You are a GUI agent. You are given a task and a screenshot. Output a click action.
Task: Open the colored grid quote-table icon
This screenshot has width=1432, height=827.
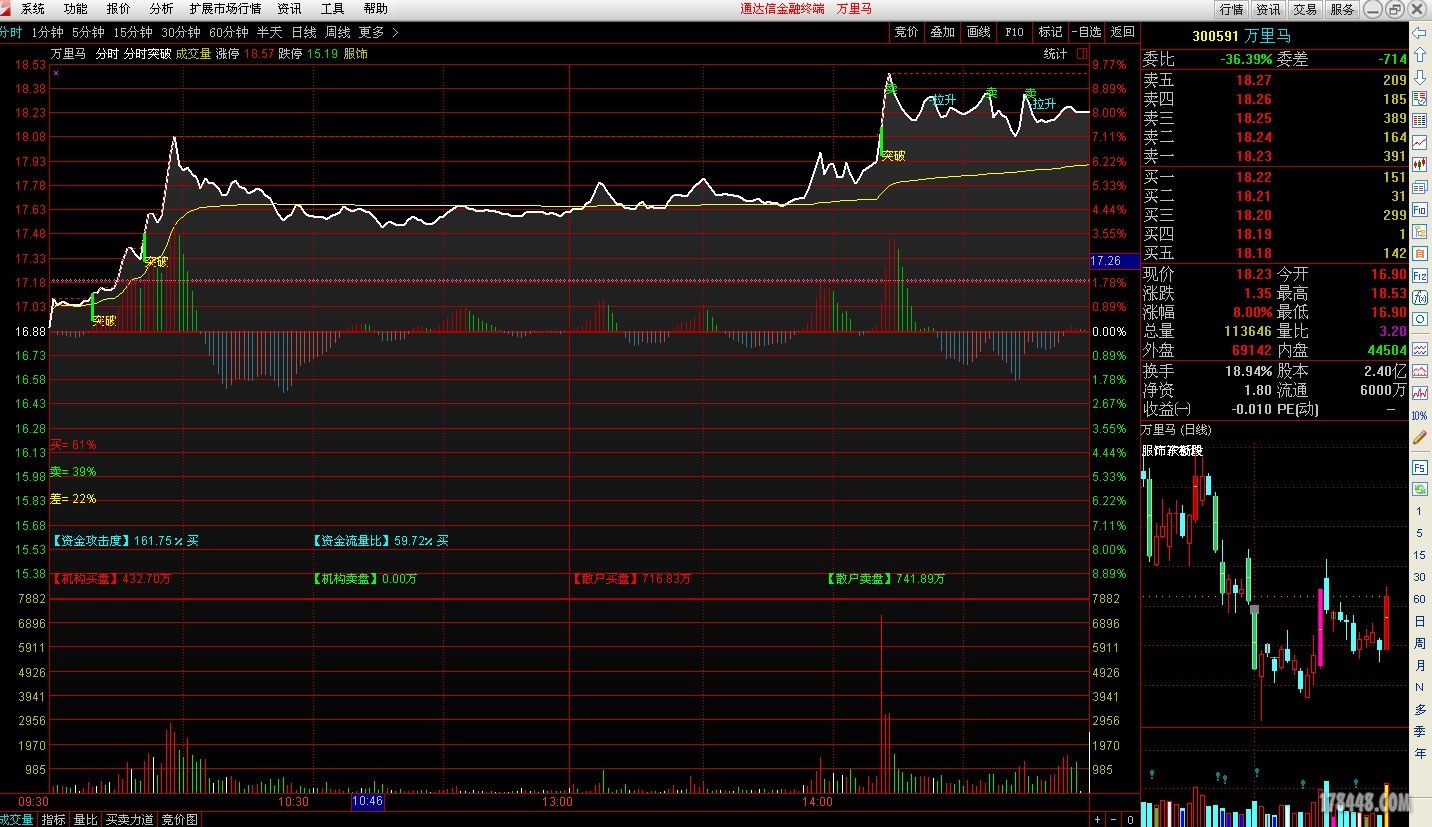(x=1419, y=119)
